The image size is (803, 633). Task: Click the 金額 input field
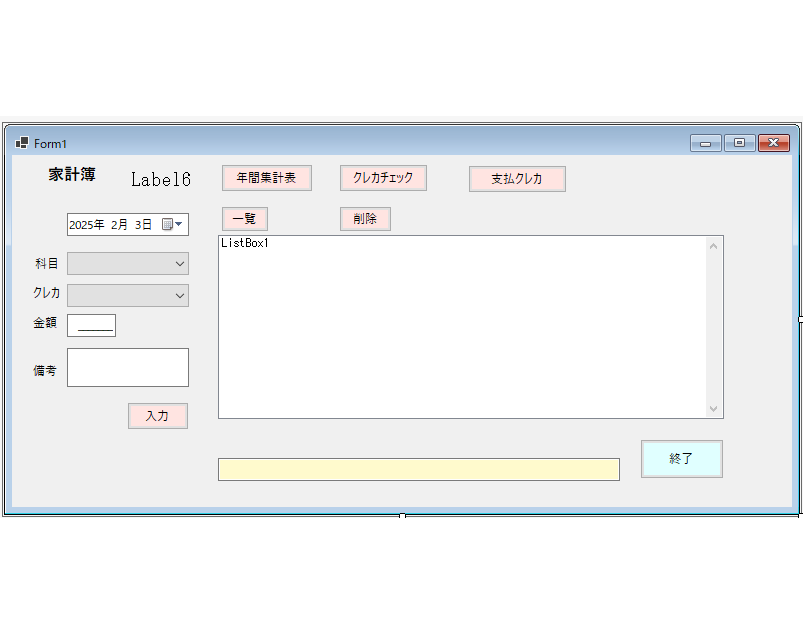[92, 325]
